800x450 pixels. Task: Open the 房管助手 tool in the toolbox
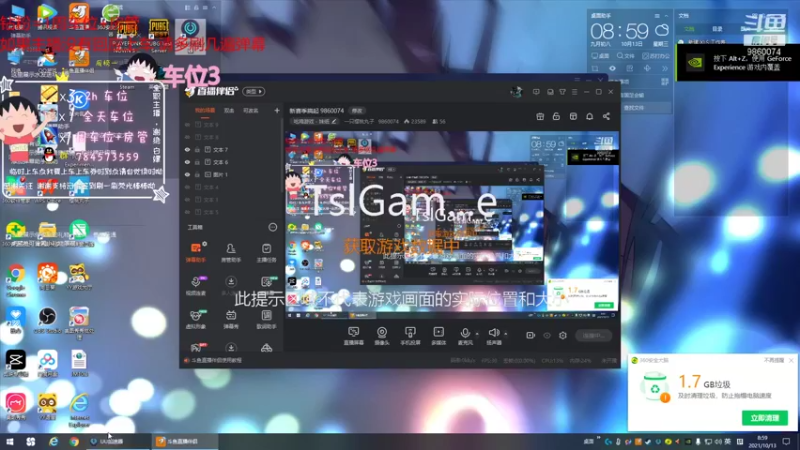tap(231, 252)
